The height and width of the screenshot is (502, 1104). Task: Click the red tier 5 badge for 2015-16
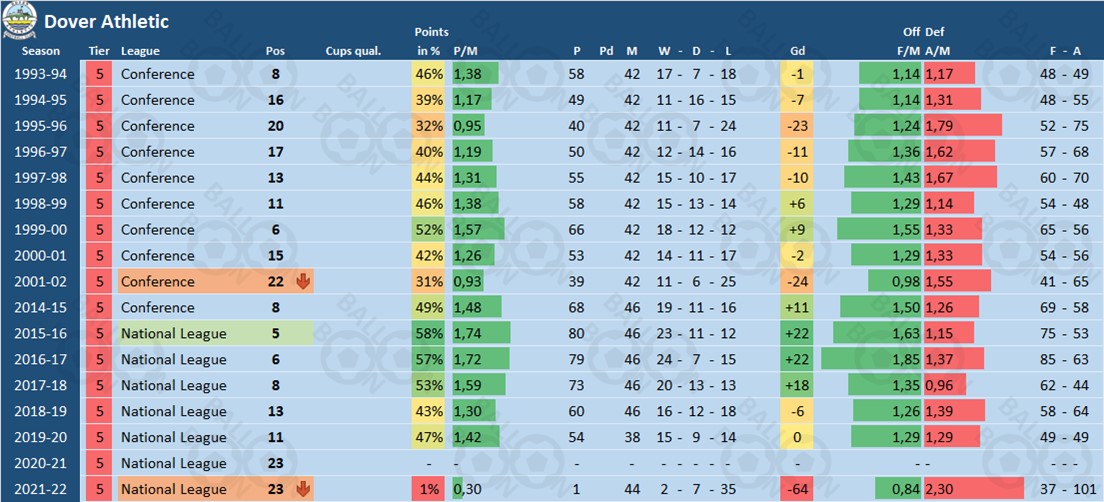tap(99, 334)
